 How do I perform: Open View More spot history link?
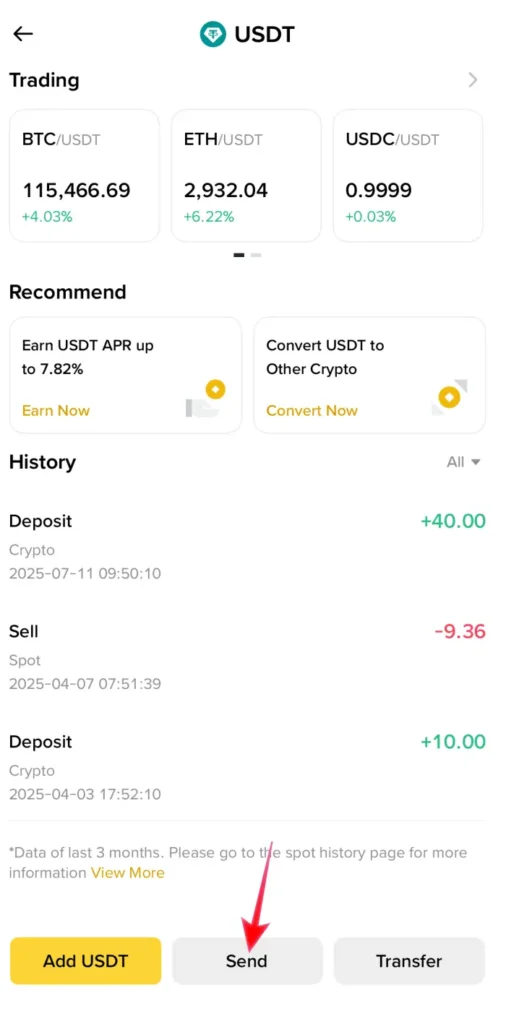point(127,873)
